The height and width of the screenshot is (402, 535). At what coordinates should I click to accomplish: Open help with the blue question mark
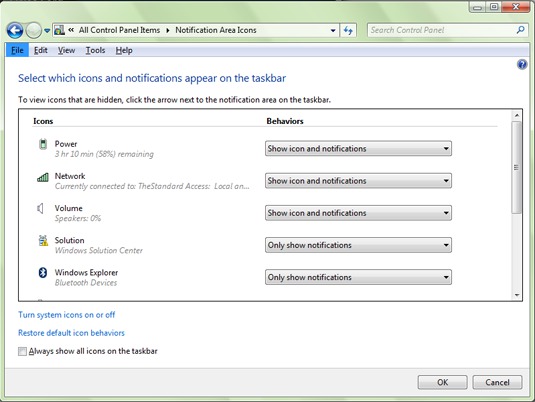[x=522, y=64]
